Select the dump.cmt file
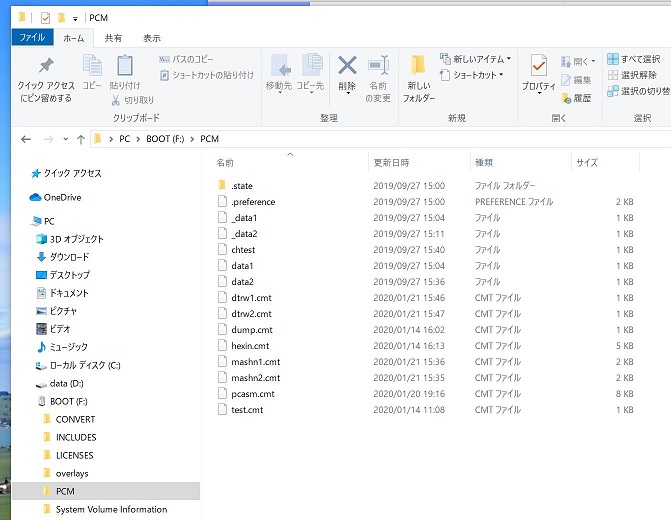The image size is (671, 520). (245, 330)
